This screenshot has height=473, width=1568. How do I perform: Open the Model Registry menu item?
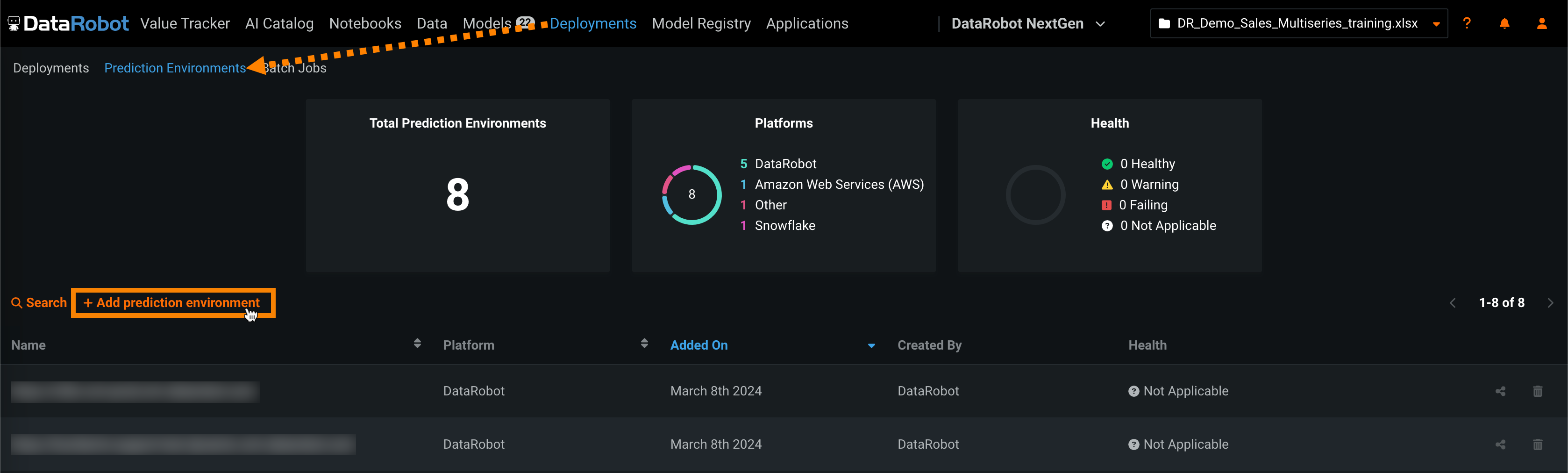click(701, 24)
